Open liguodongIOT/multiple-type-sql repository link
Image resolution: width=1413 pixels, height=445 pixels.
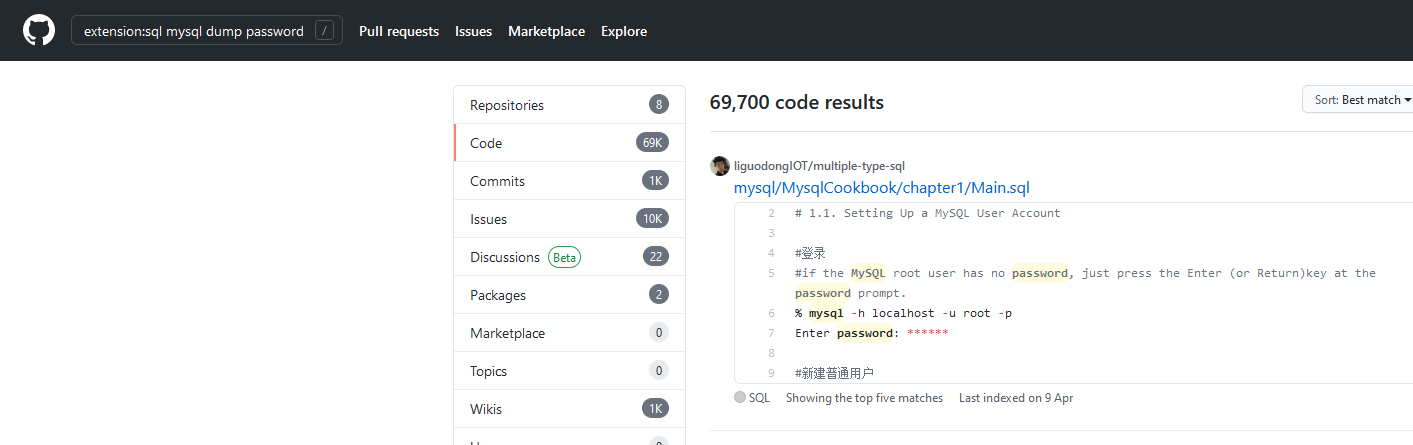[x=819, y=166]
